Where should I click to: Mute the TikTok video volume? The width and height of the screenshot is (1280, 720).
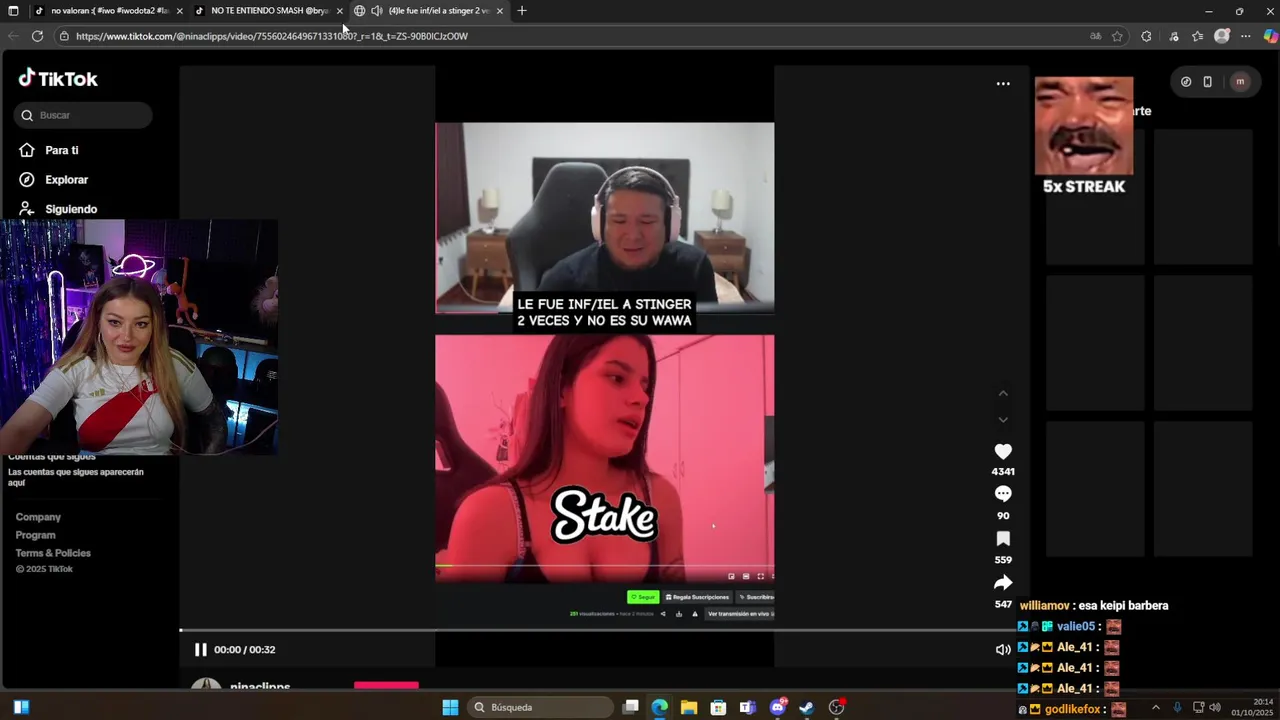click(x=1003, y=650)
